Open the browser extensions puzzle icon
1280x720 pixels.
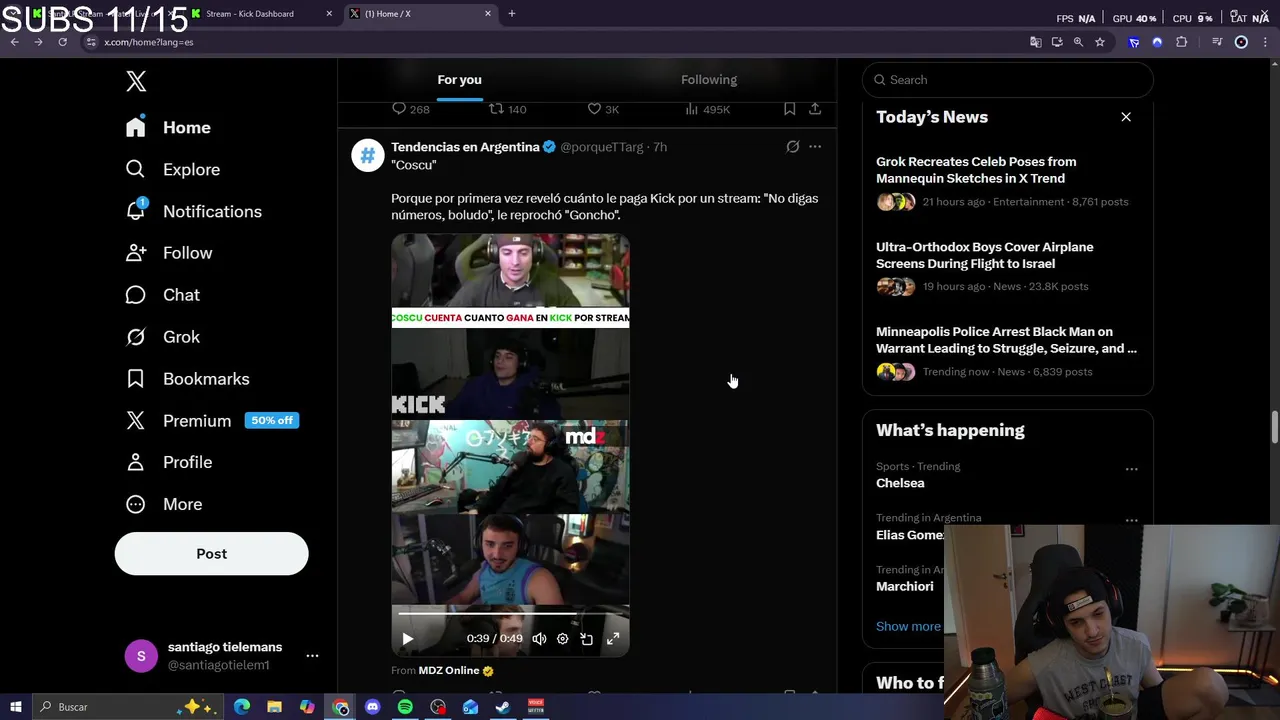pos(1182,42)
